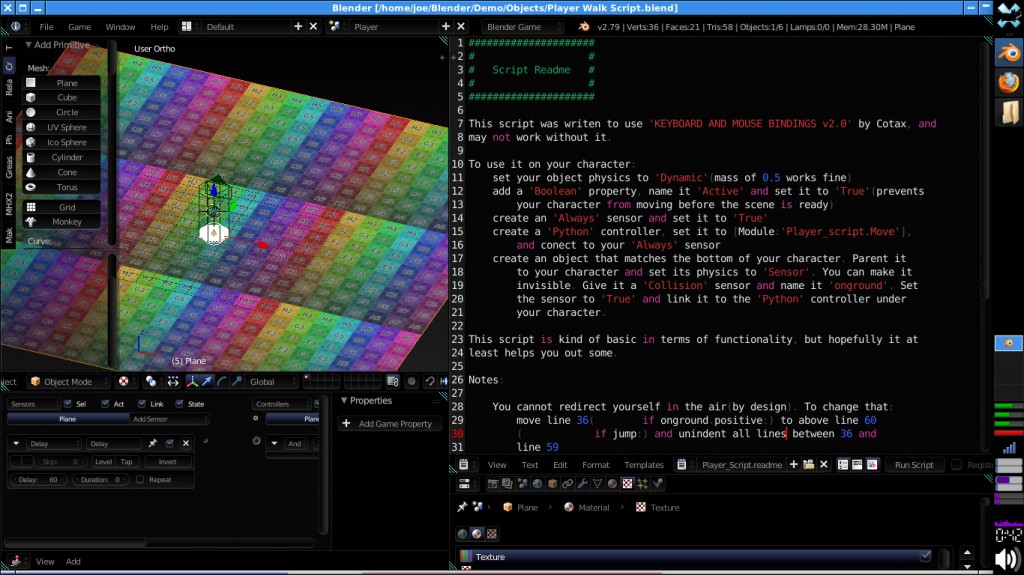This screenshot has height=575, width=1024.
Task: Open the Global orientation dropdown
Action: tap(272, 382)
